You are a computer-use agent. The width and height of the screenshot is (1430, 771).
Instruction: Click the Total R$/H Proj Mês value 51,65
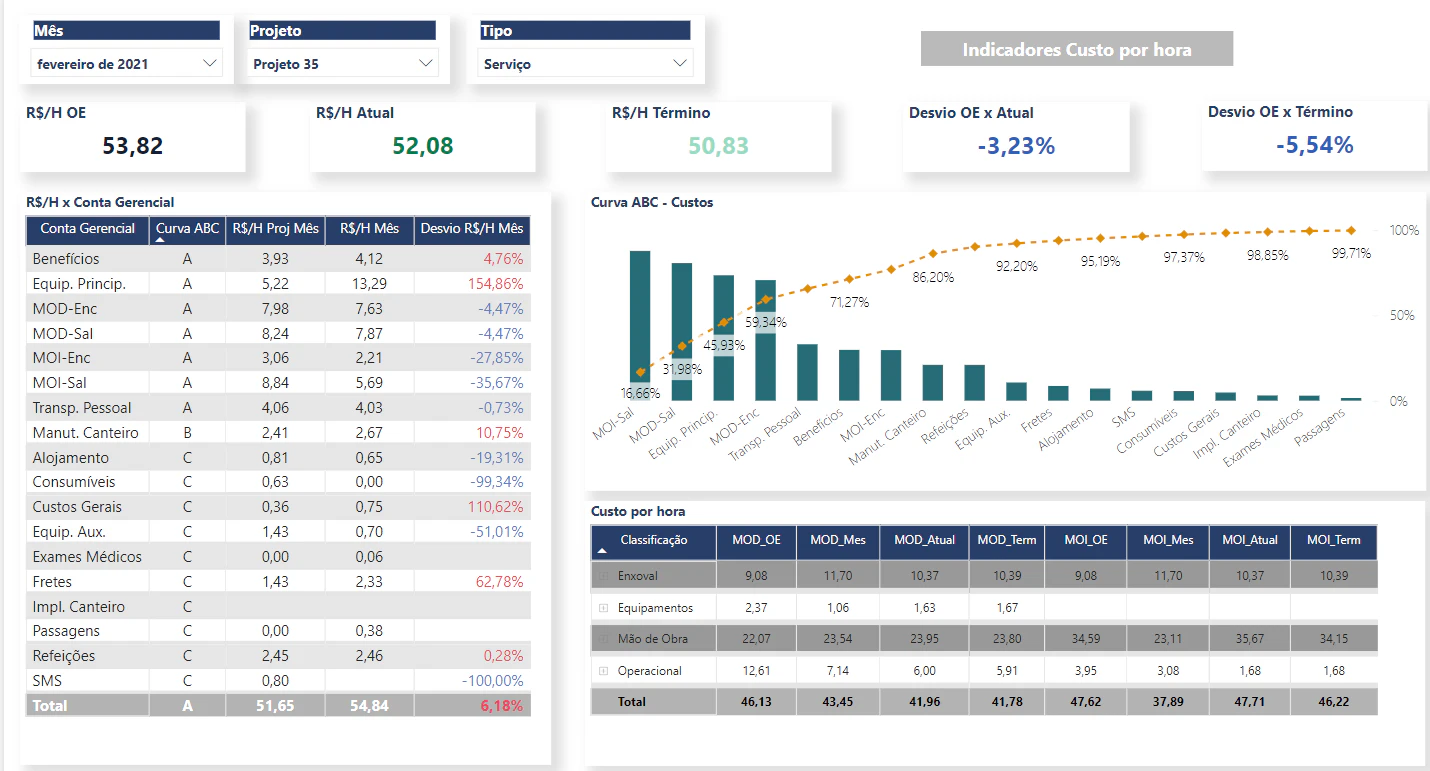[x=276, y=706]
